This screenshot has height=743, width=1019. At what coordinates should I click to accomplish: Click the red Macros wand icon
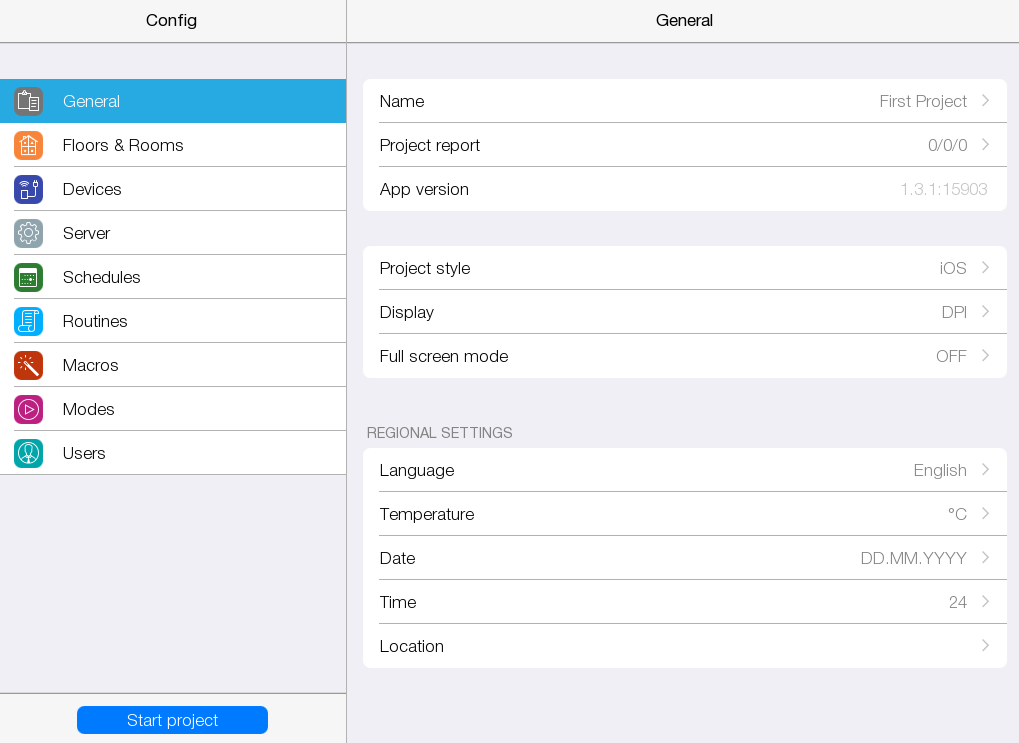tap(28, 365)
